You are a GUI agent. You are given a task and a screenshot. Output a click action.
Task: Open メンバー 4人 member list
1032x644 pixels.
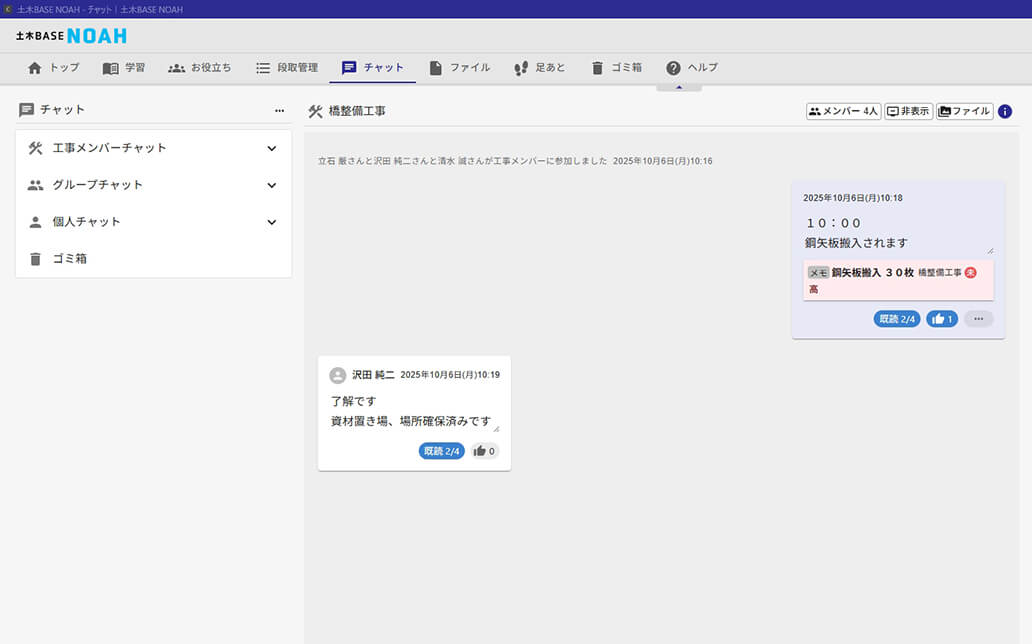[842, 111]
